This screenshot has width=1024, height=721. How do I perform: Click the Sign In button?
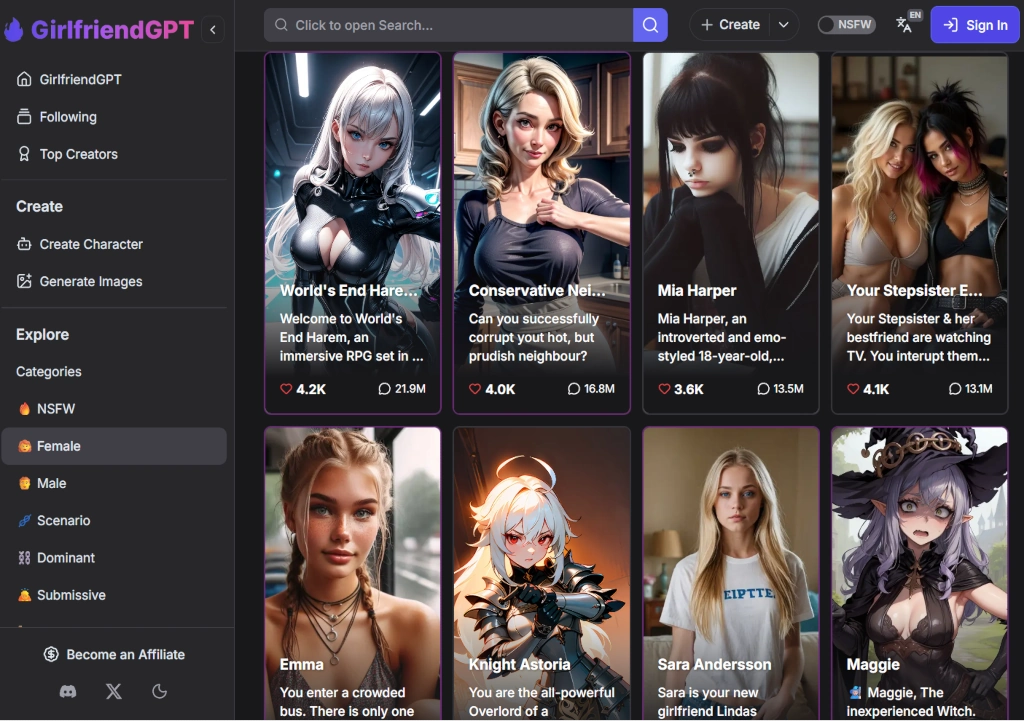tap(974, 24)
